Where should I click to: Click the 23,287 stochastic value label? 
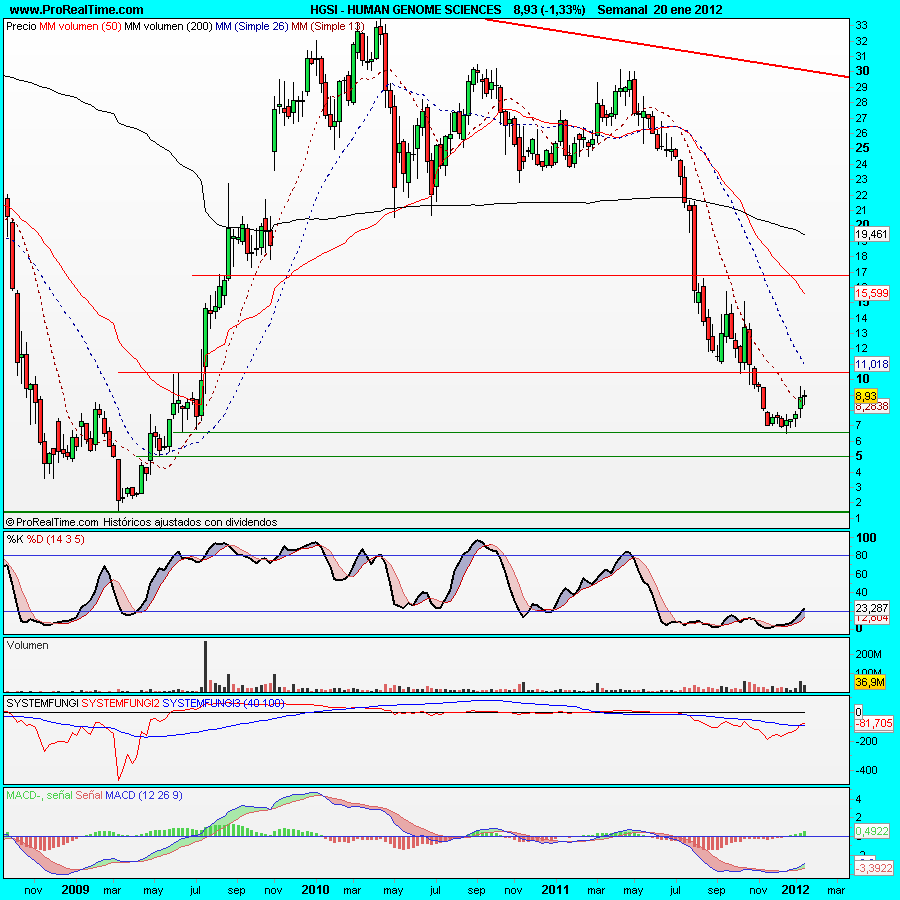[x=871, y=608]
